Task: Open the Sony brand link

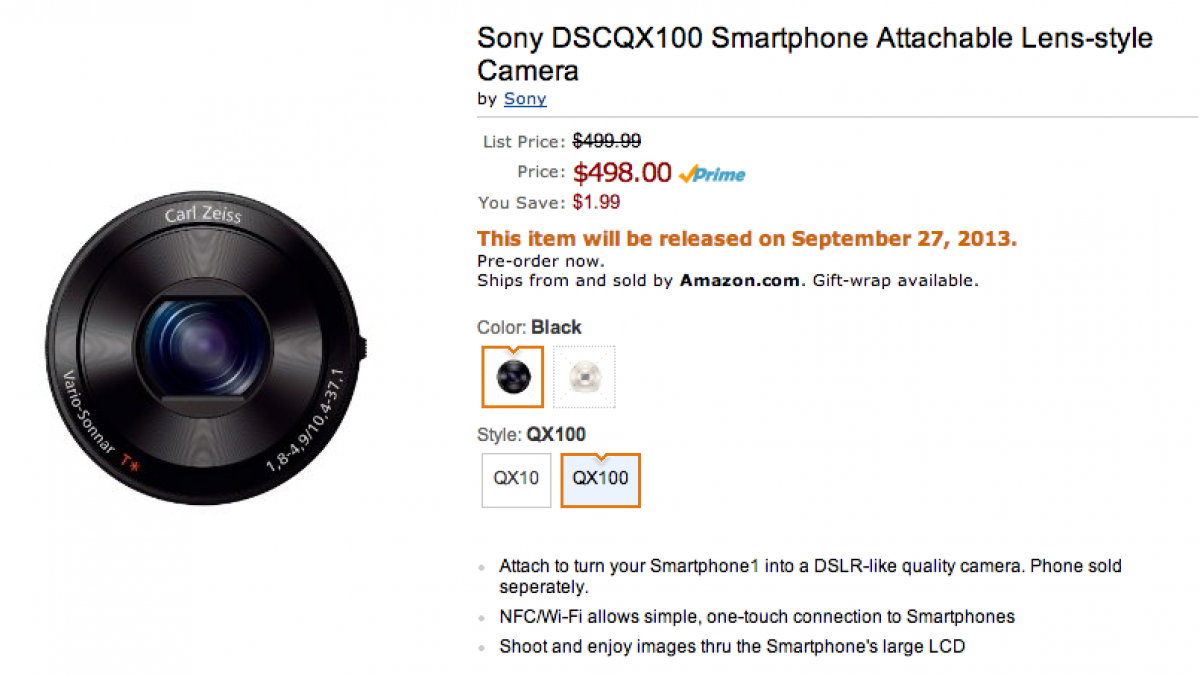Action: [x=525, y=99]
